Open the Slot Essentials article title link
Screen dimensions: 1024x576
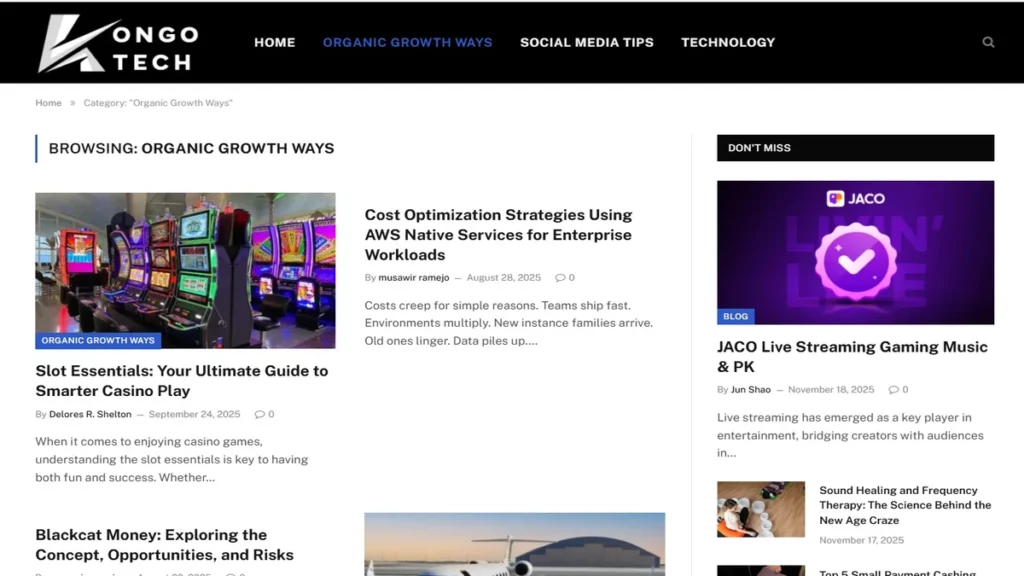pyautogui.click(x=182, y=380)
